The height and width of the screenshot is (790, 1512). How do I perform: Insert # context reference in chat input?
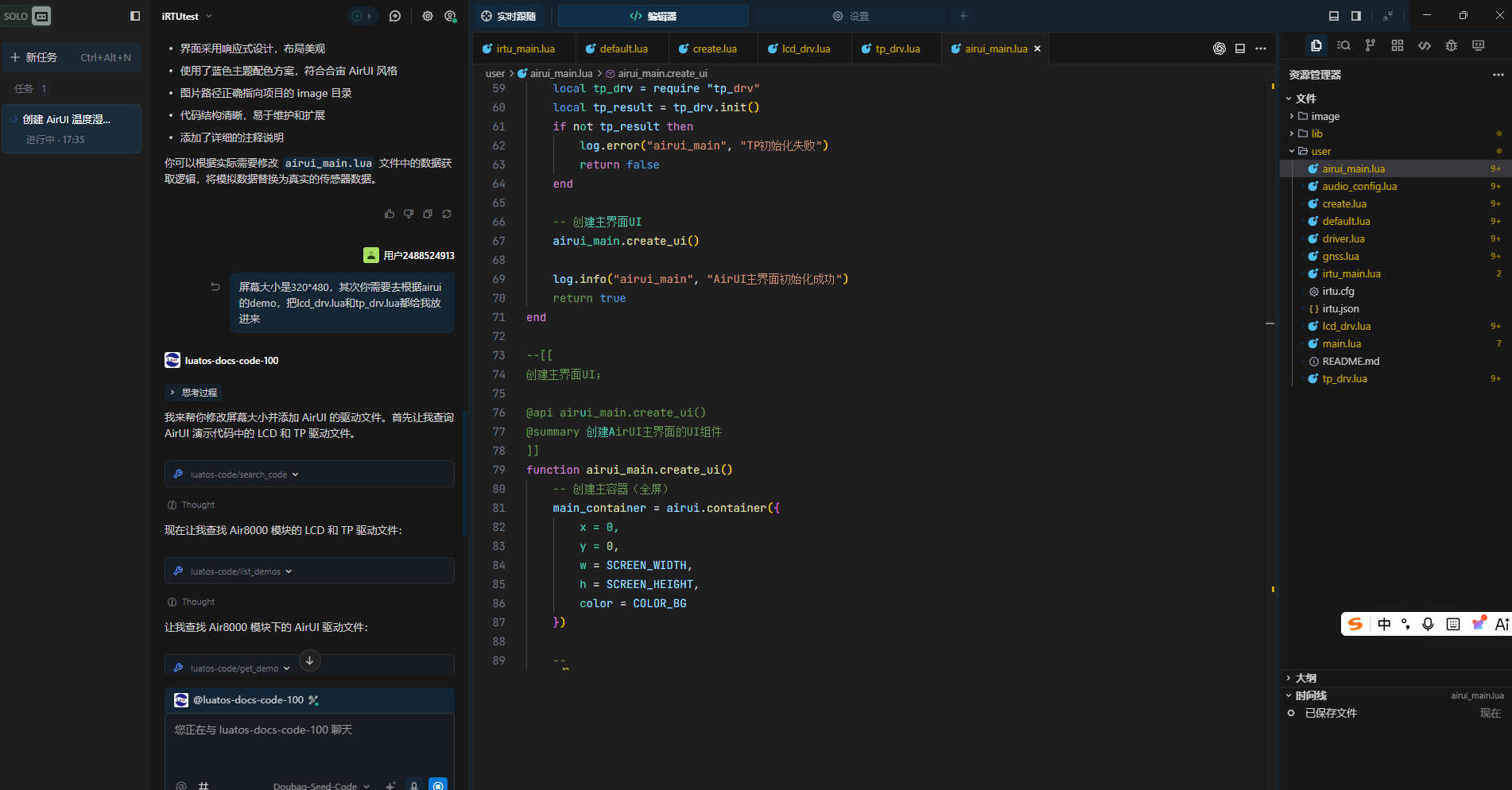204,785
